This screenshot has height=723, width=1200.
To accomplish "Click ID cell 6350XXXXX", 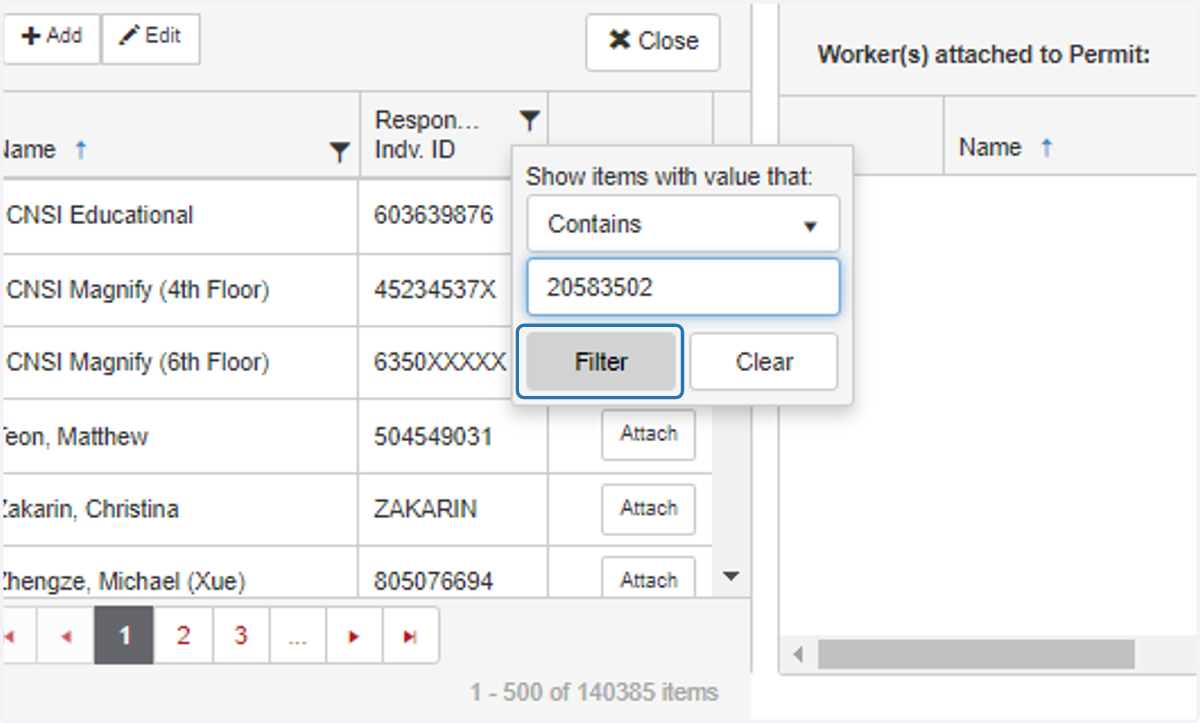I will [440, 362].
